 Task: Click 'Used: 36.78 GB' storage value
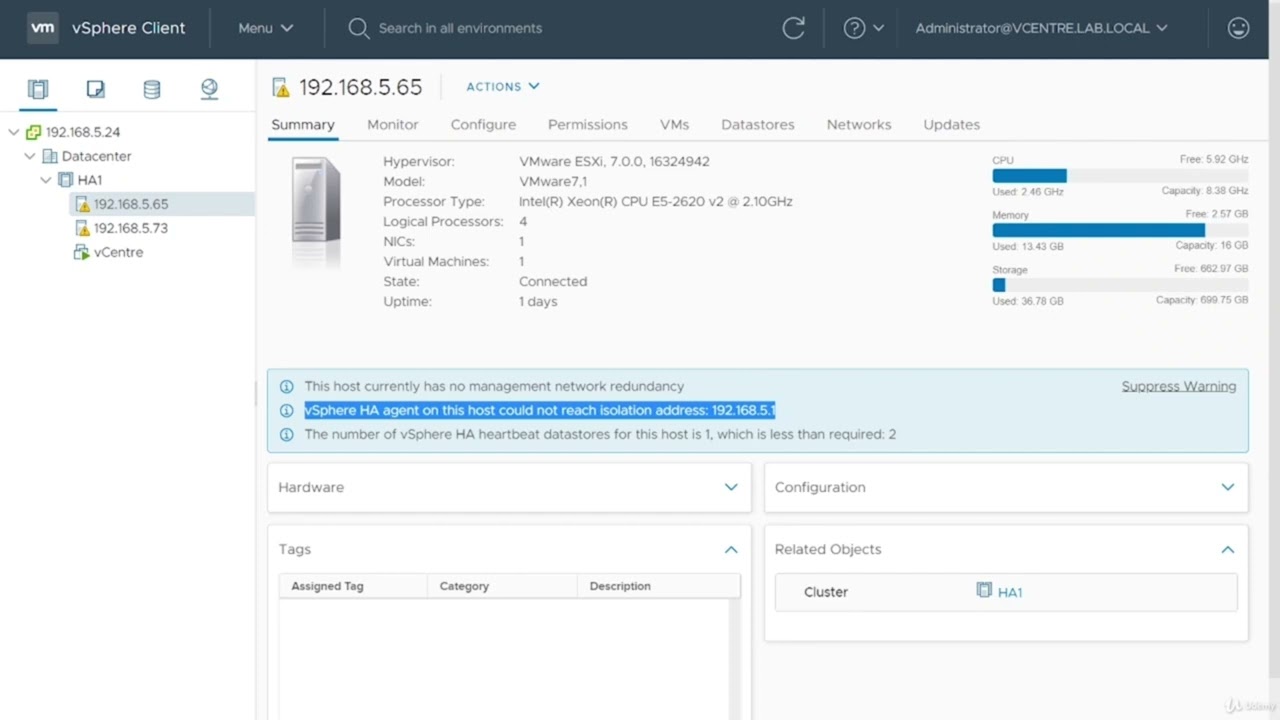point(1028,300)
